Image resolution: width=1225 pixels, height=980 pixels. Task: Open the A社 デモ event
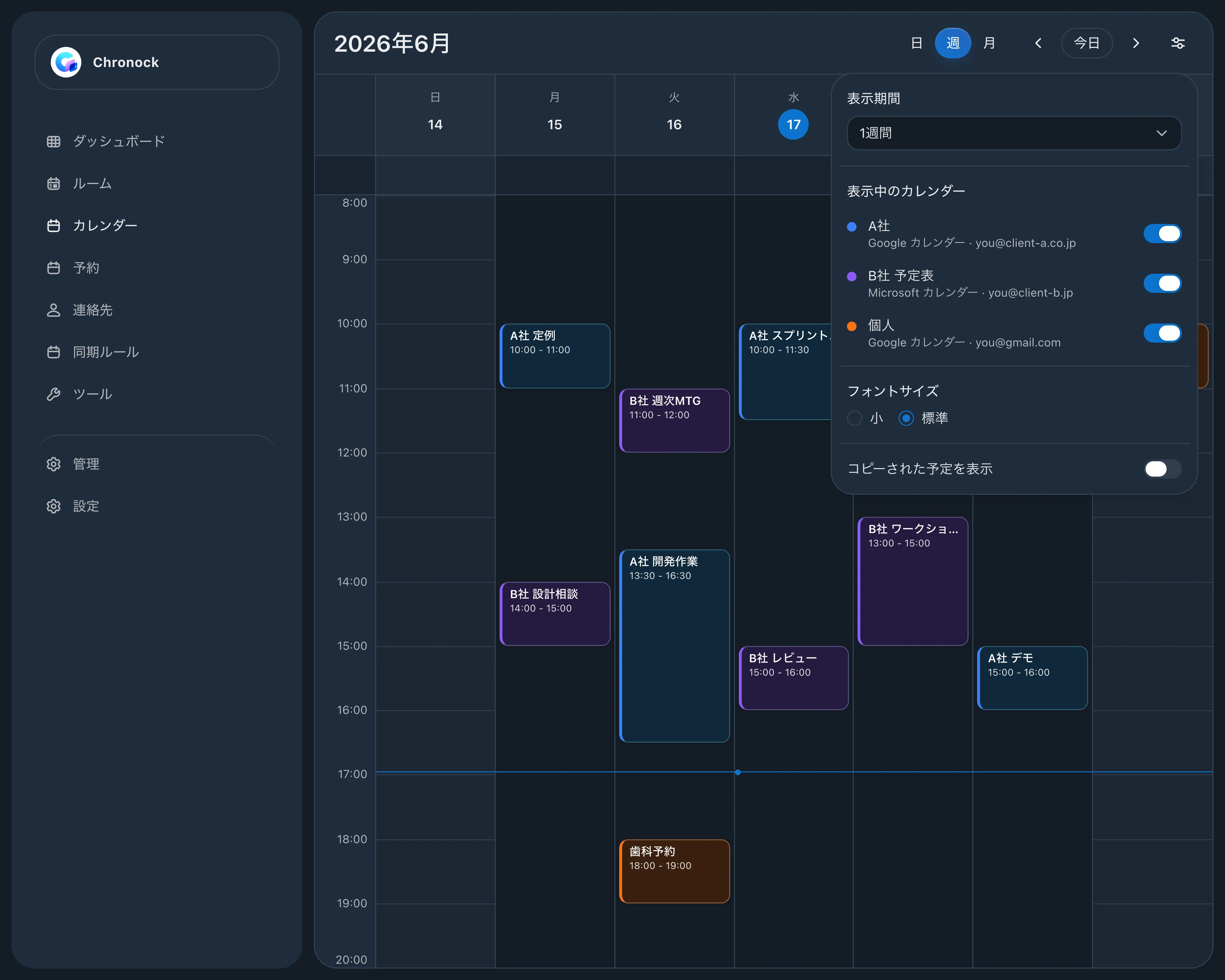(1032, 678)
